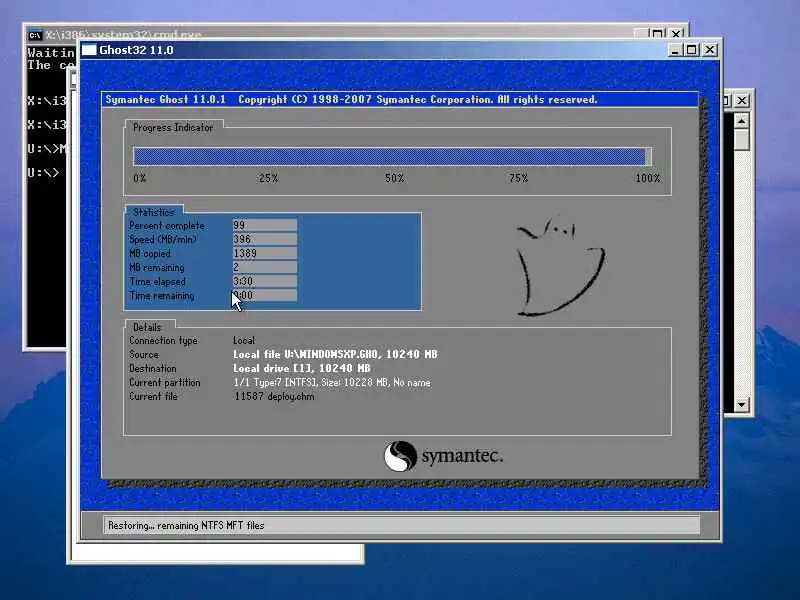Click the Connection type value Local
This screenshot has width=800, height=600.
[x=244, y=340]
